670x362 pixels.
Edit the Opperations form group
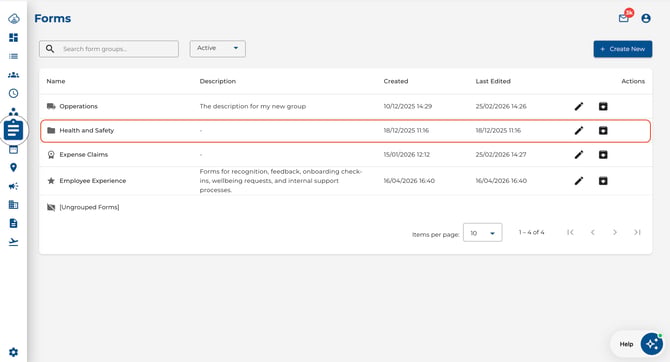point(579,106)
